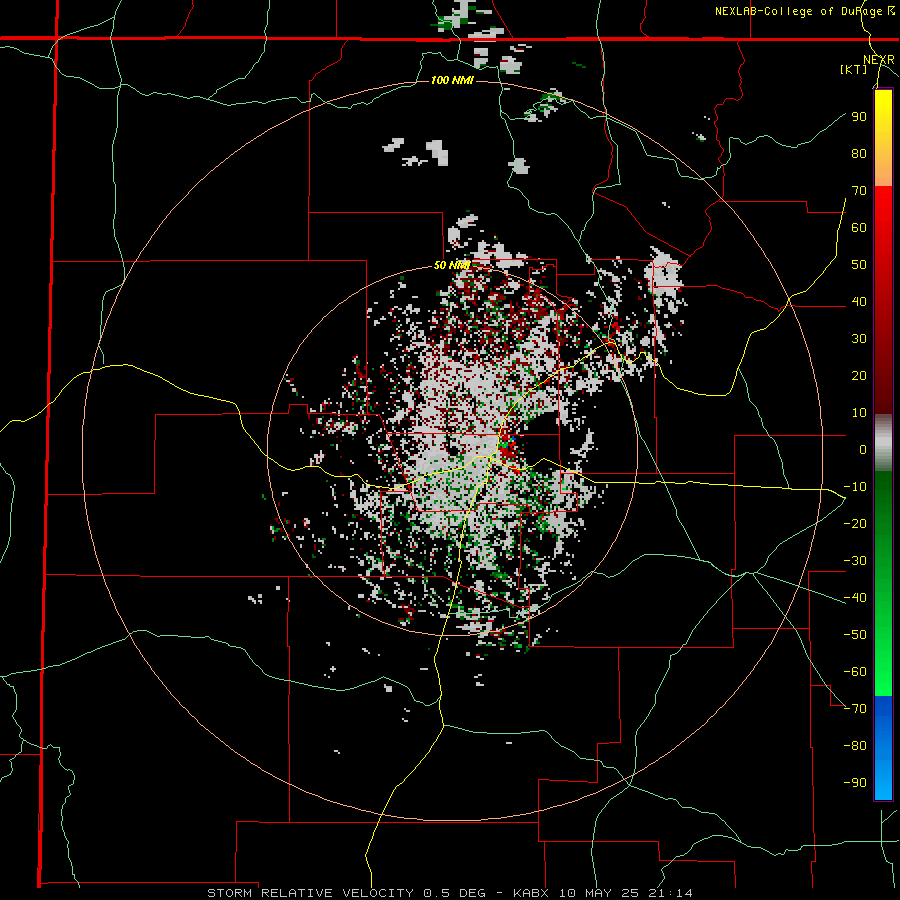Click the KT units label above color scale

(853, 69)
